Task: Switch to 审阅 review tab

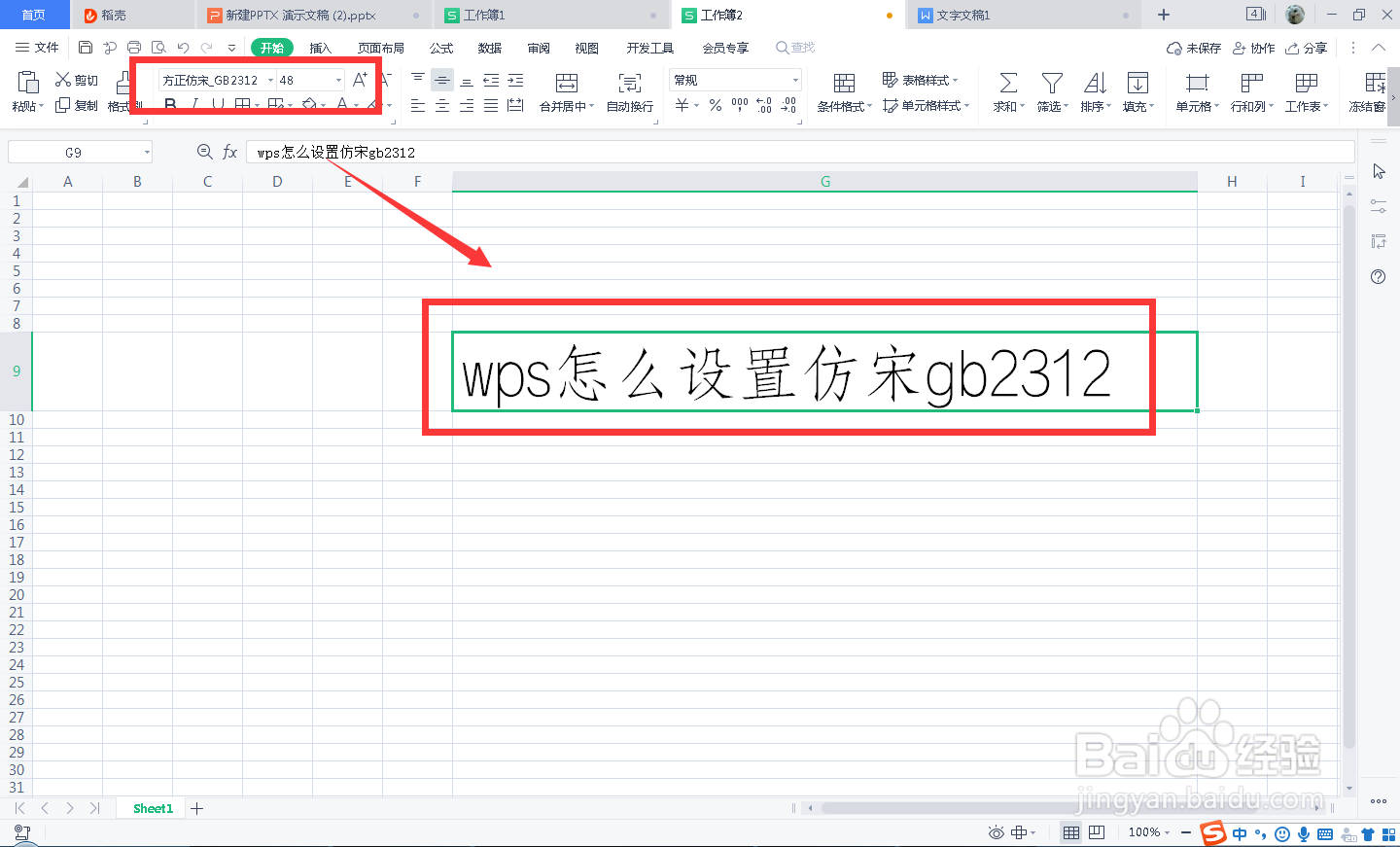Action: pos(539,48)
